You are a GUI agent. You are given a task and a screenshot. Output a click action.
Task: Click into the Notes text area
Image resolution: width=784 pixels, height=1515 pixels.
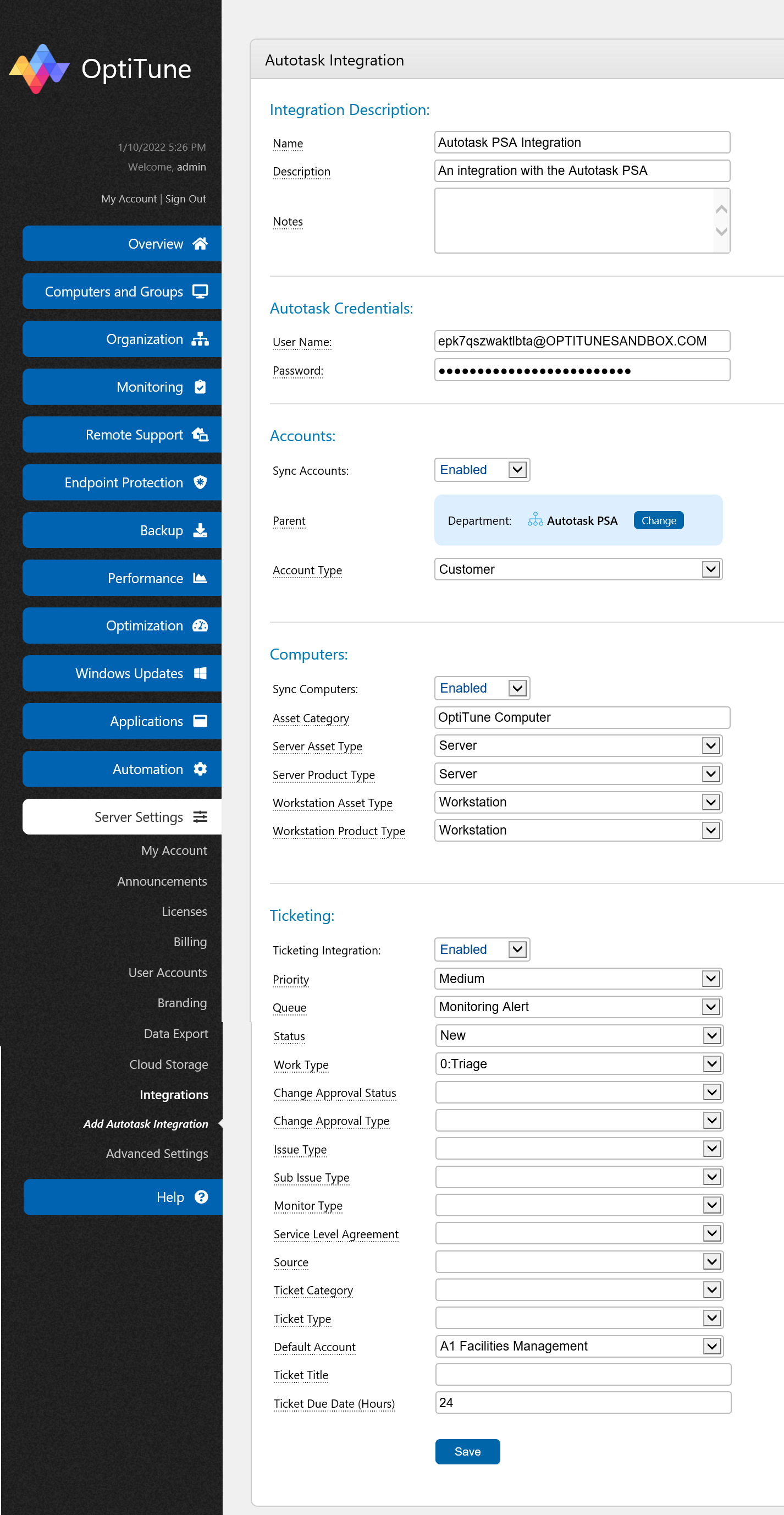(x=582, y=221)
